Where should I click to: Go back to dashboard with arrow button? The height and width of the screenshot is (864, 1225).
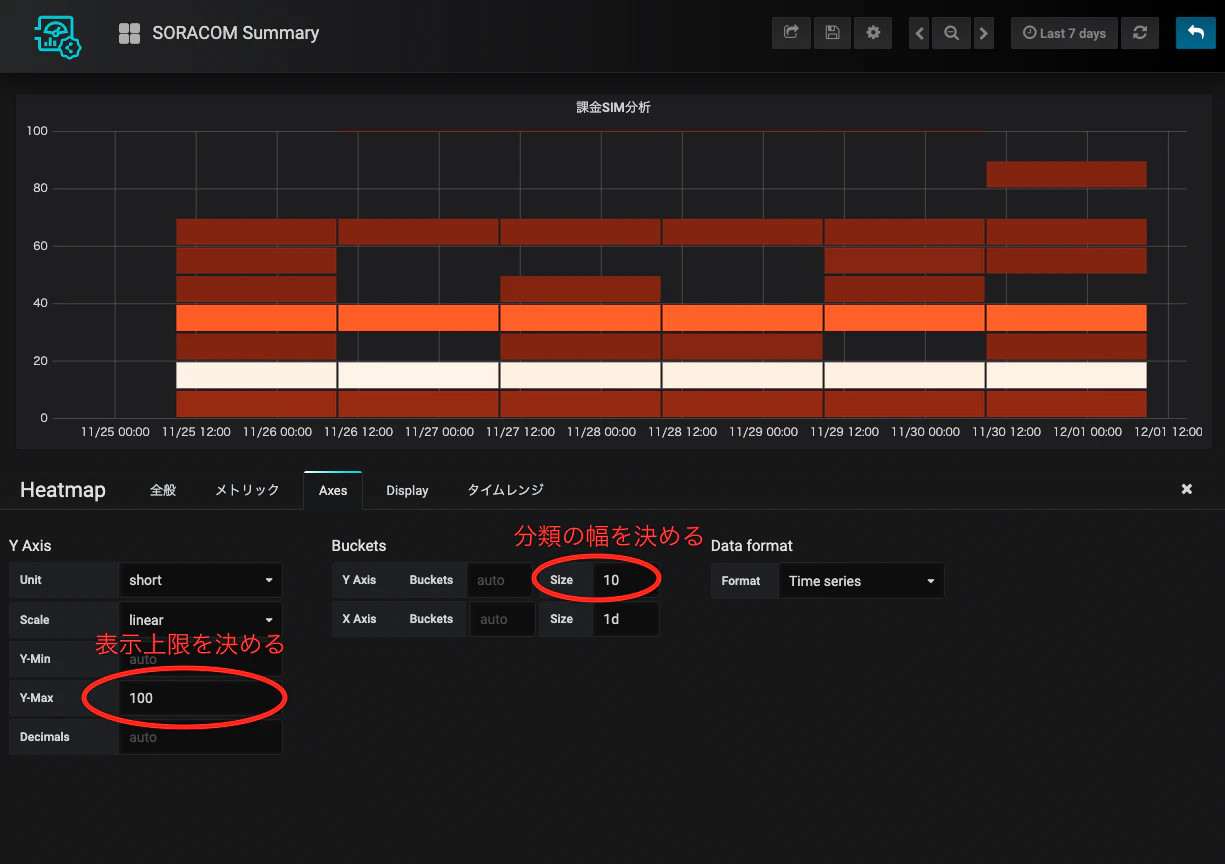click(x=1195, y=33)
